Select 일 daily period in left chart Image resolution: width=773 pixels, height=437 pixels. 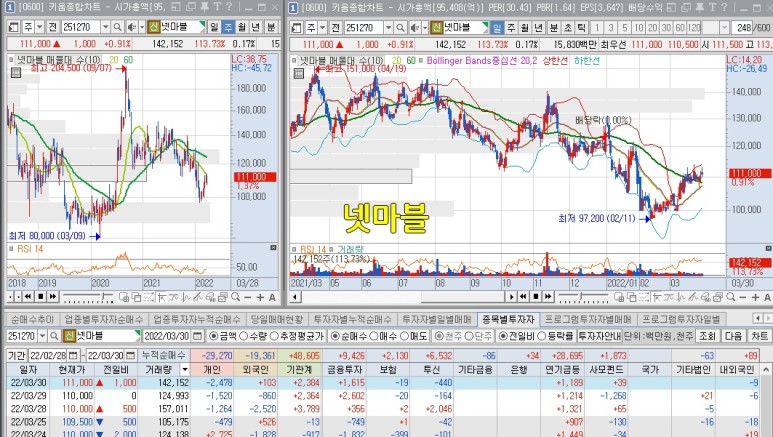(x=214, y=27)
